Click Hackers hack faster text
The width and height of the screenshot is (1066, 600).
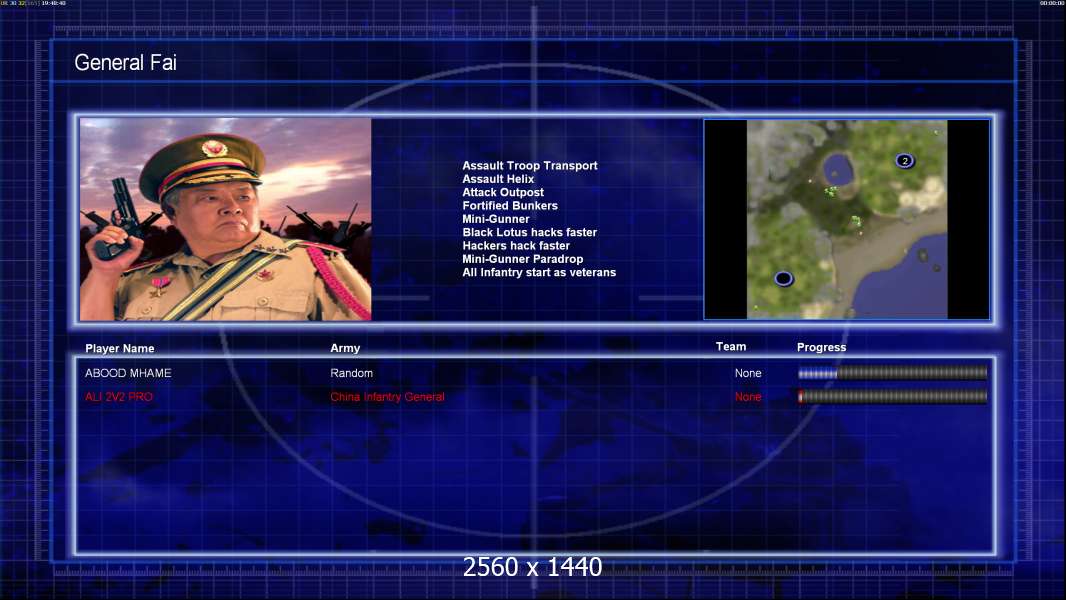click(x=516, y=245)
